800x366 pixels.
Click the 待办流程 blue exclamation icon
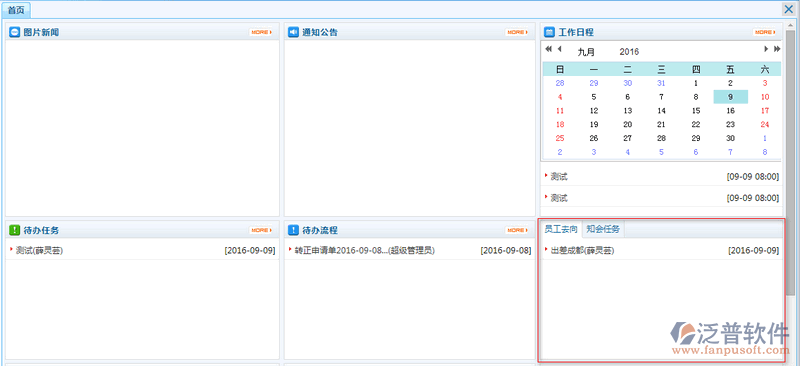pyautogui.click(x=293, y=230)
